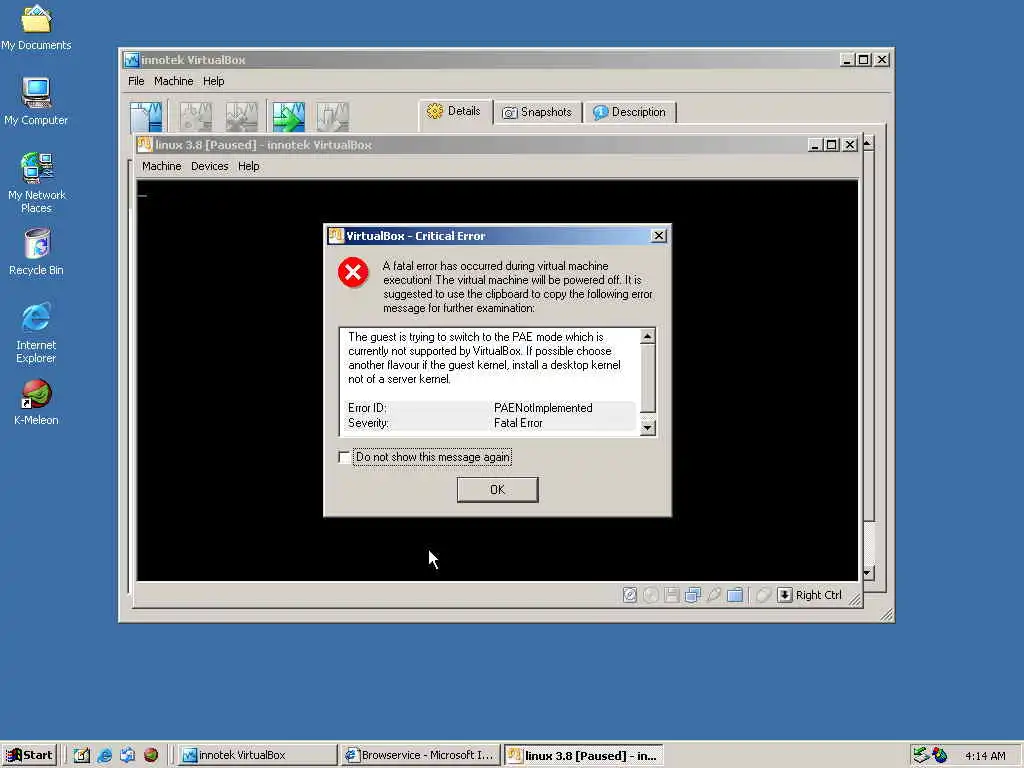Switch to innotek VirtualBox taskbar button
The width and height of the screenshot is (1024, 768).
pyautogui.click(x=257, y=755)
